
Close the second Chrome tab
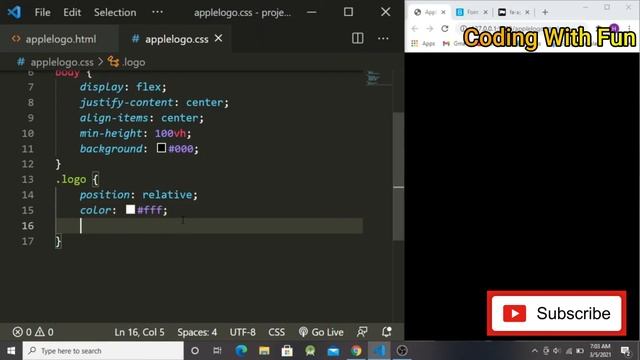(485, 12)
